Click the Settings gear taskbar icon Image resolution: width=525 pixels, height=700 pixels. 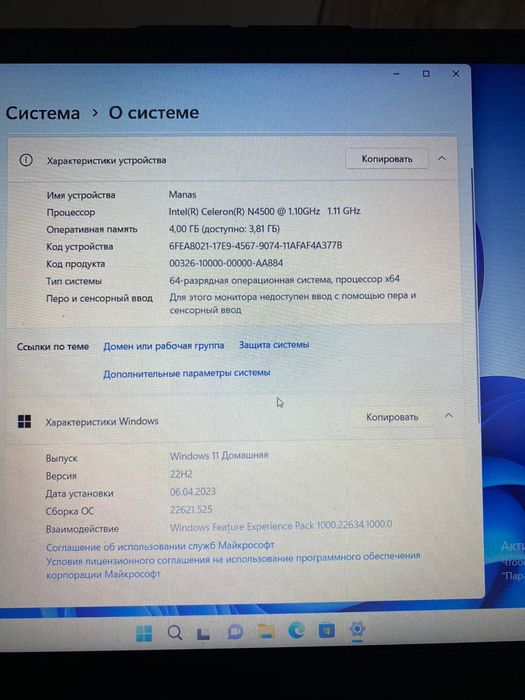(357, 629)
